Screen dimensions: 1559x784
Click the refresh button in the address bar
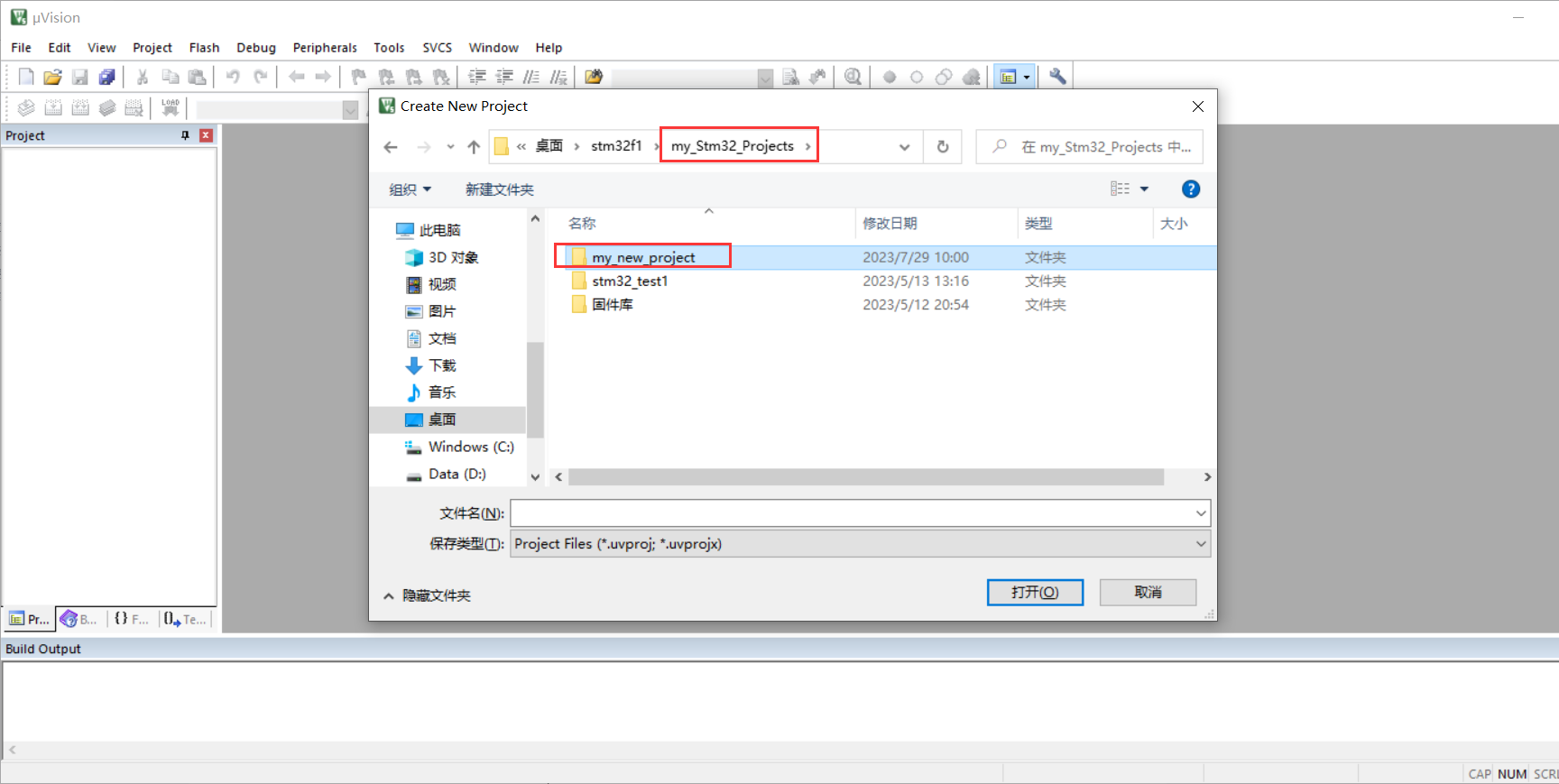pos(943,147)
